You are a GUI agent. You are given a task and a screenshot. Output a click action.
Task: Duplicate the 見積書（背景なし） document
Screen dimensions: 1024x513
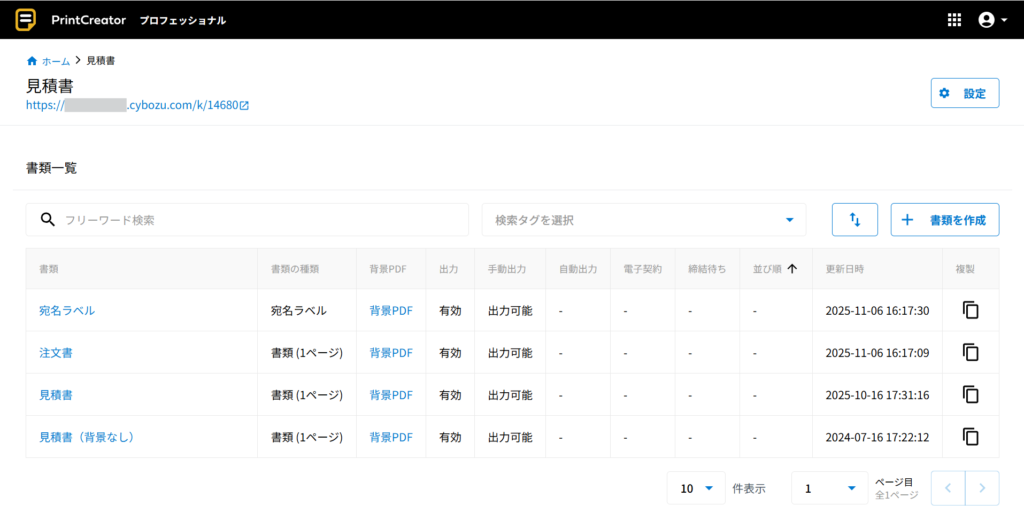970,437
